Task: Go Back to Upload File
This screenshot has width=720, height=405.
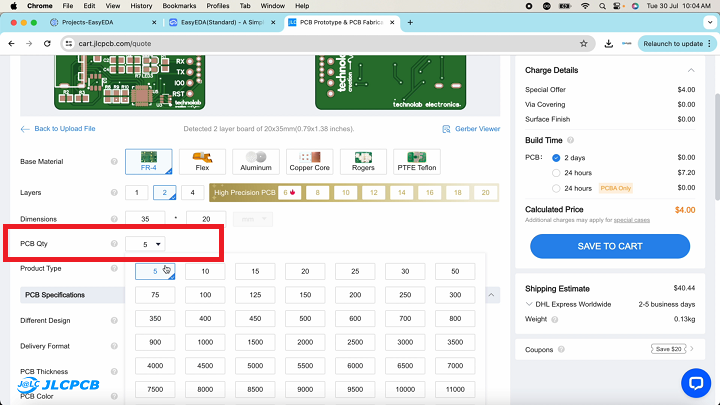Action: 58,129
